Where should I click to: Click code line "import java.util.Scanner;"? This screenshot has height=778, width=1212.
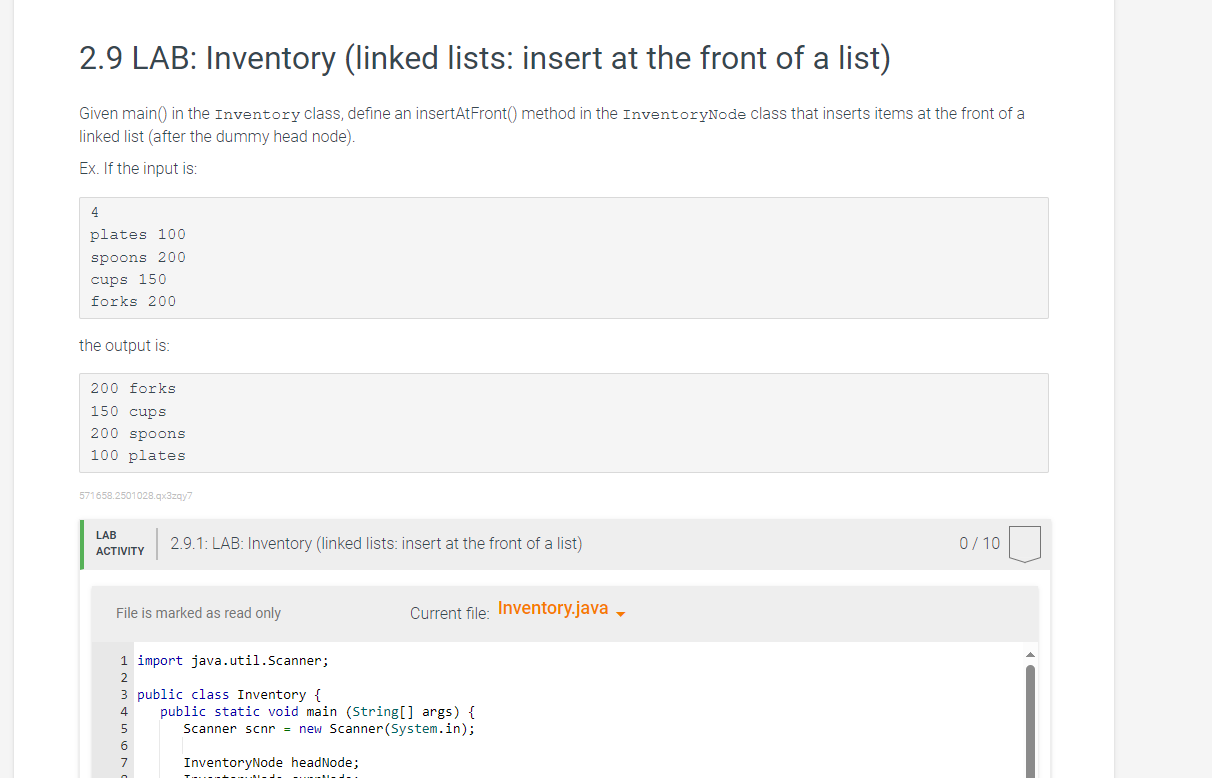[x=232, y=660]
